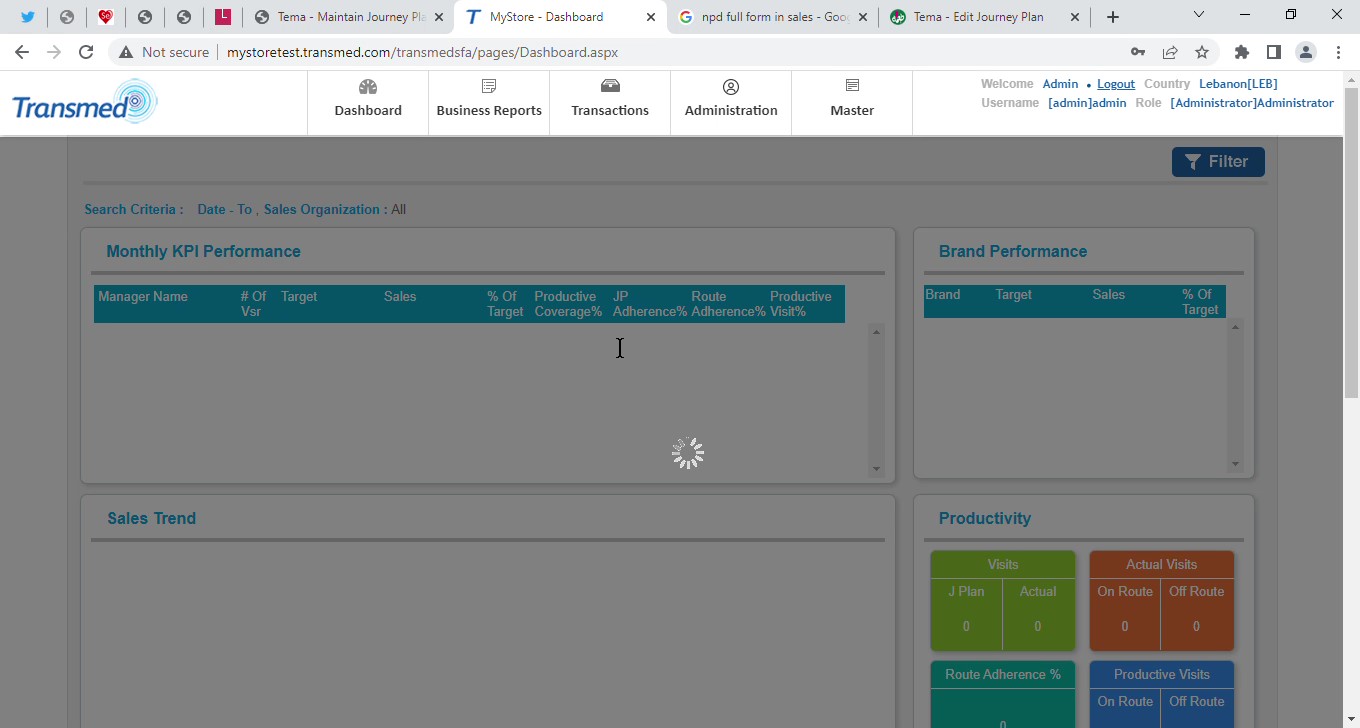Click the share page icon in address bar

point(1170,52)
